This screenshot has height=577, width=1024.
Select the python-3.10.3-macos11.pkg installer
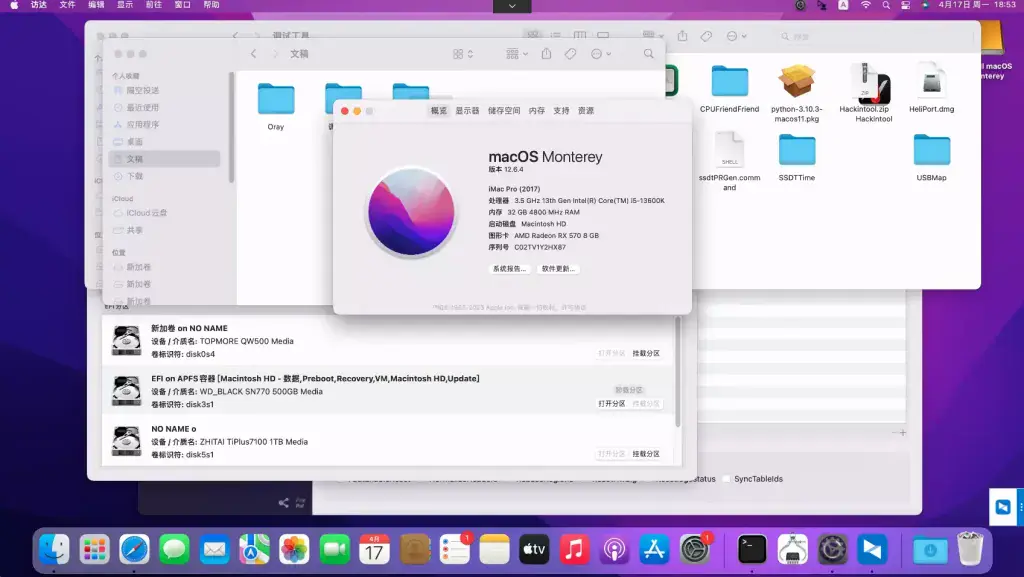pos(797,93)
